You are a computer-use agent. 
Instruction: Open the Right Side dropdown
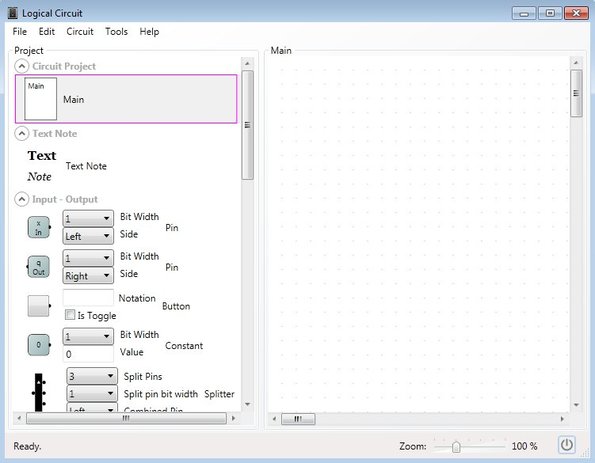pyautogui.click(x=88, y=276)
